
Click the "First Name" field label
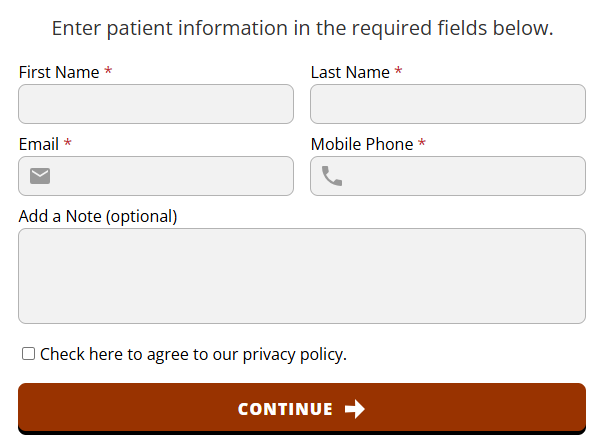pos(59,72)
